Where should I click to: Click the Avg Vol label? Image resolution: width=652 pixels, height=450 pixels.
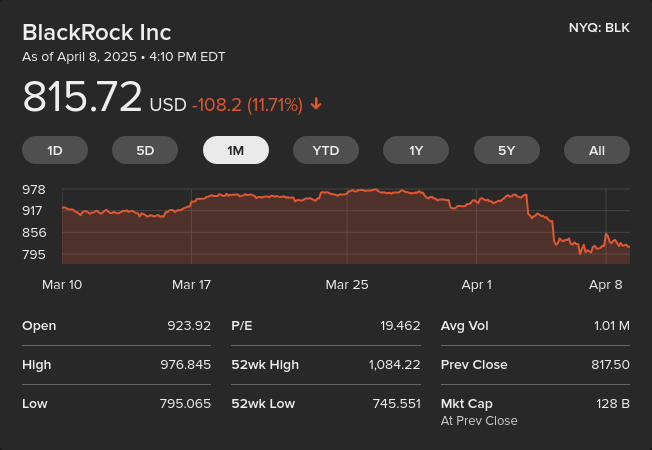pos(464,326)
